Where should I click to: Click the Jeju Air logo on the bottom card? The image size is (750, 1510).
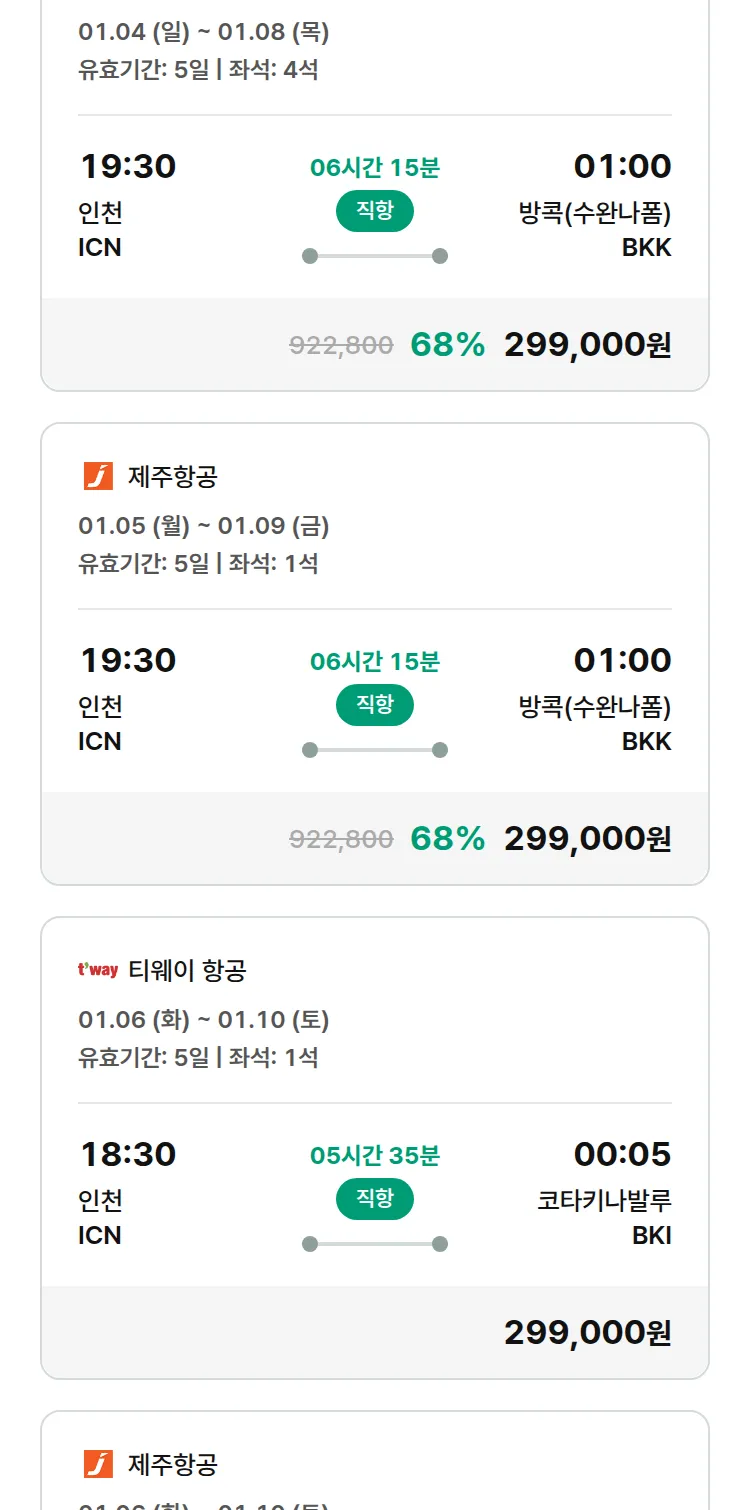click(98, 1464)
